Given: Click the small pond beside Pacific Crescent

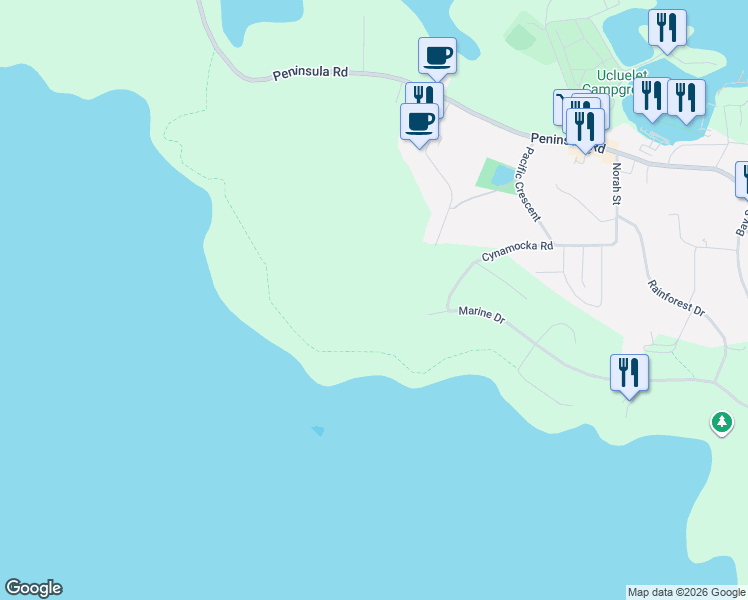Looking at the screenshot, I should pyautogui.click(x=502, y=176).
